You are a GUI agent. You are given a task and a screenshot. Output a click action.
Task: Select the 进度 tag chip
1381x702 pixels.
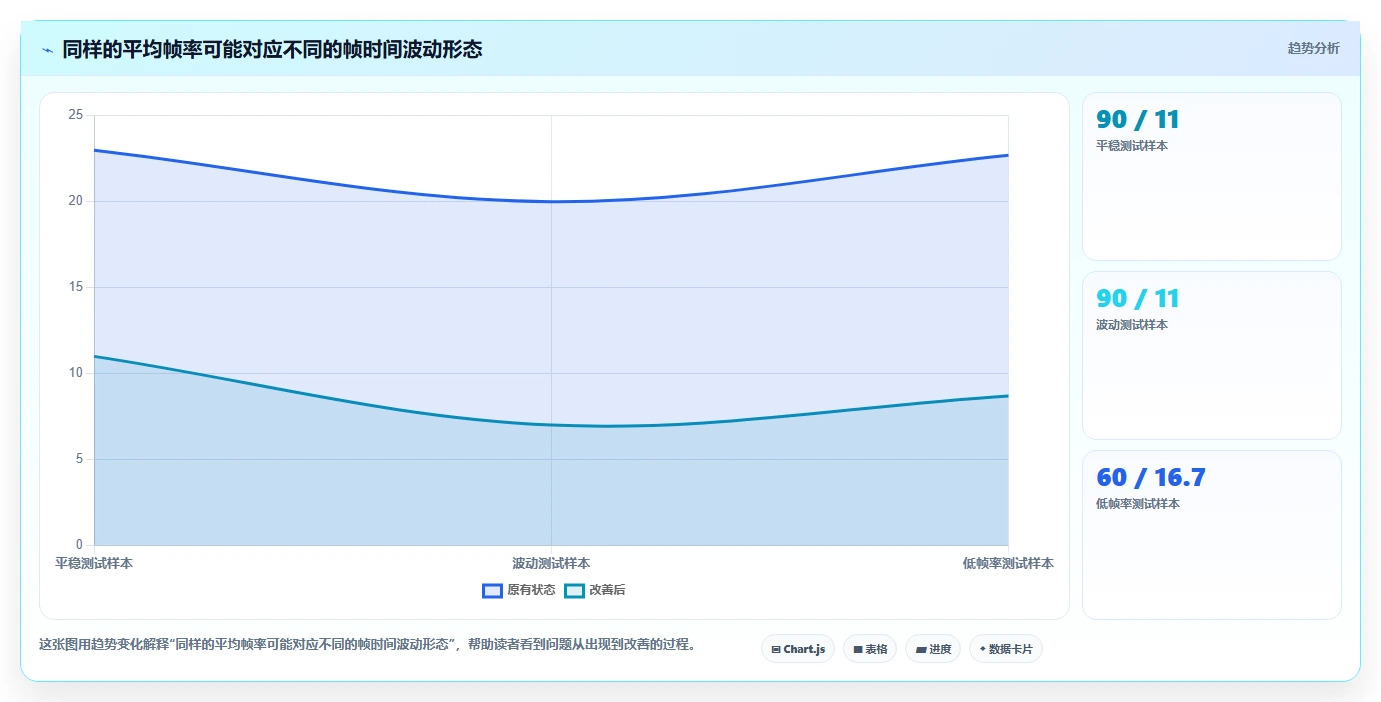click(933, 649)
